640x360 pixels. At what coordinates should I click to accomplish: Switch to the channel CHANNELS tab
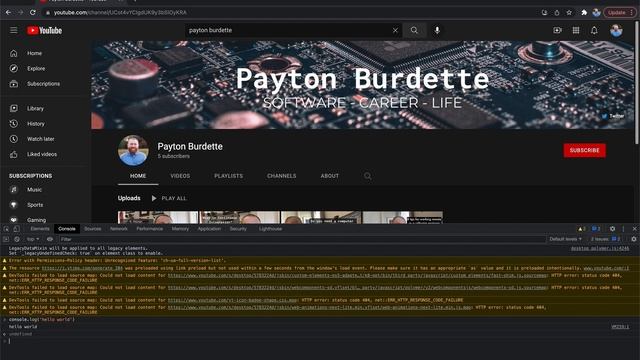point(282,176)
